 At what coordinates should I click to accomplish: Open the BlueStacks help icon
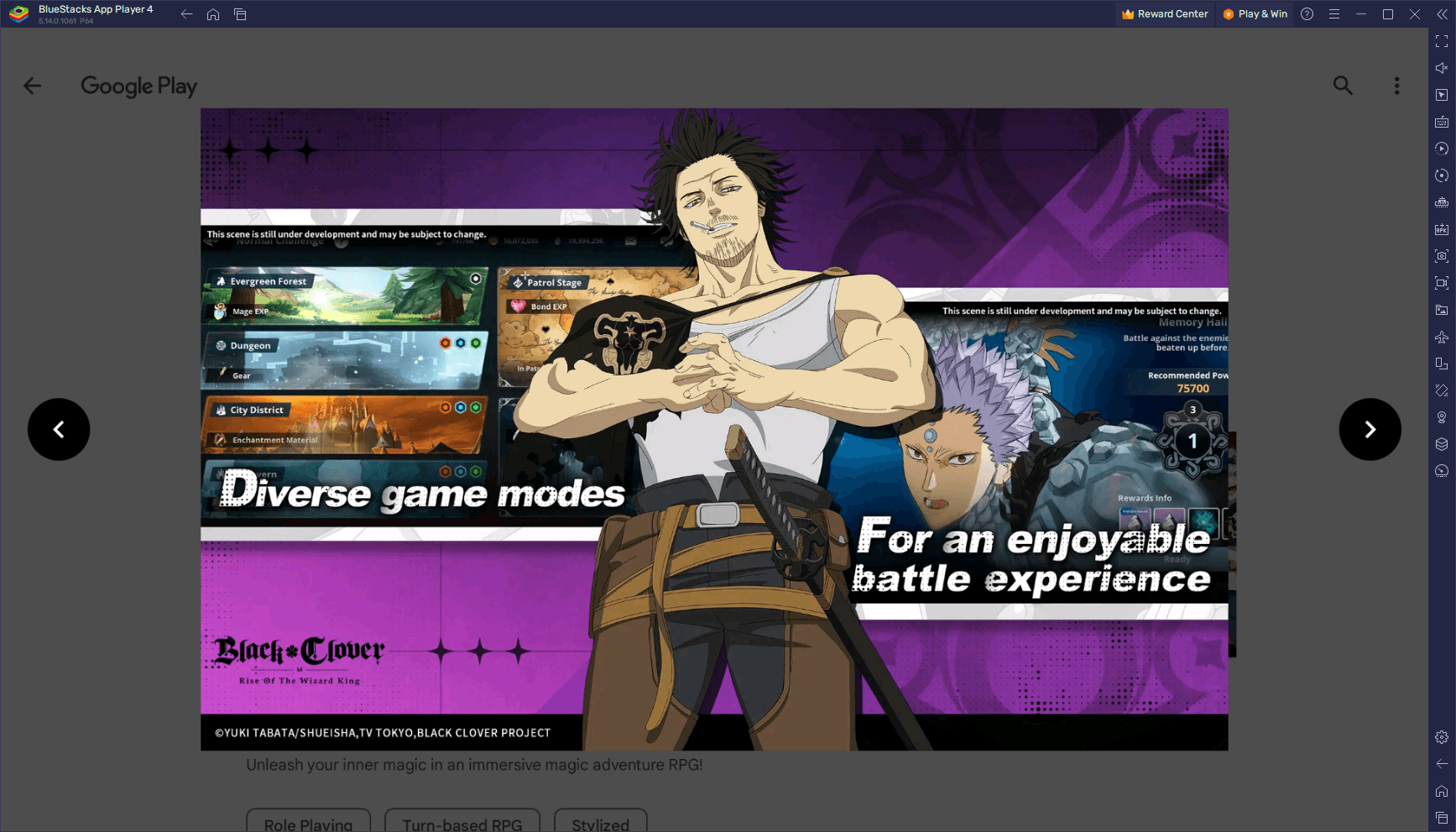pos(1307,14)
